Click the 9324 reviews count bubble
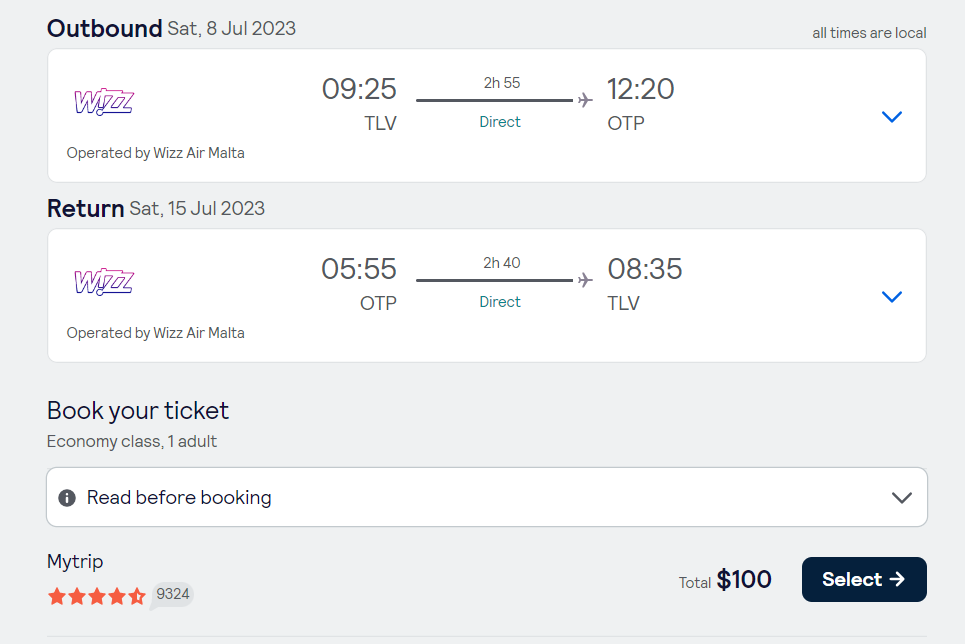965x644 pixels. [x=173, y=595]
